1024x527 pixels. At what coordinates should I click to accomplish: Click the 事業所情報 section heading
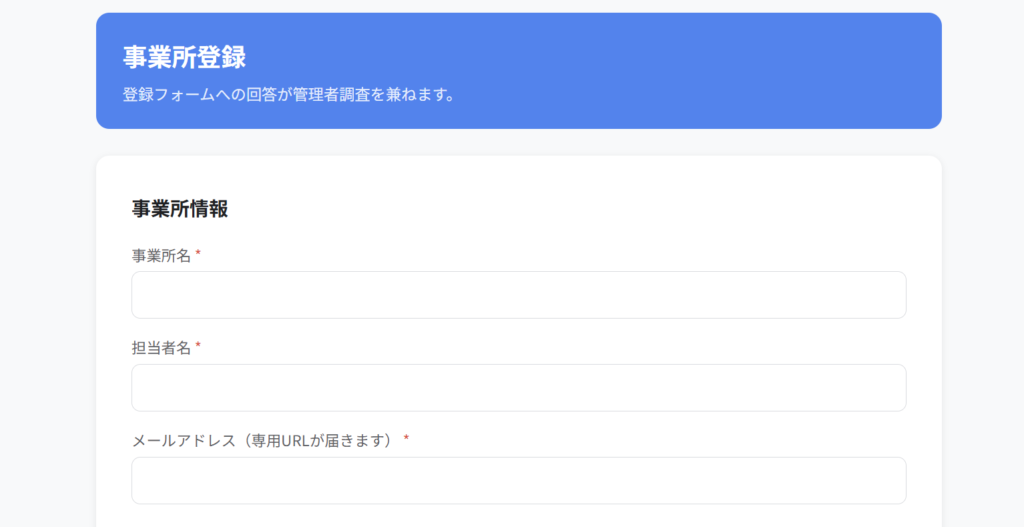[x=180, y=209]
